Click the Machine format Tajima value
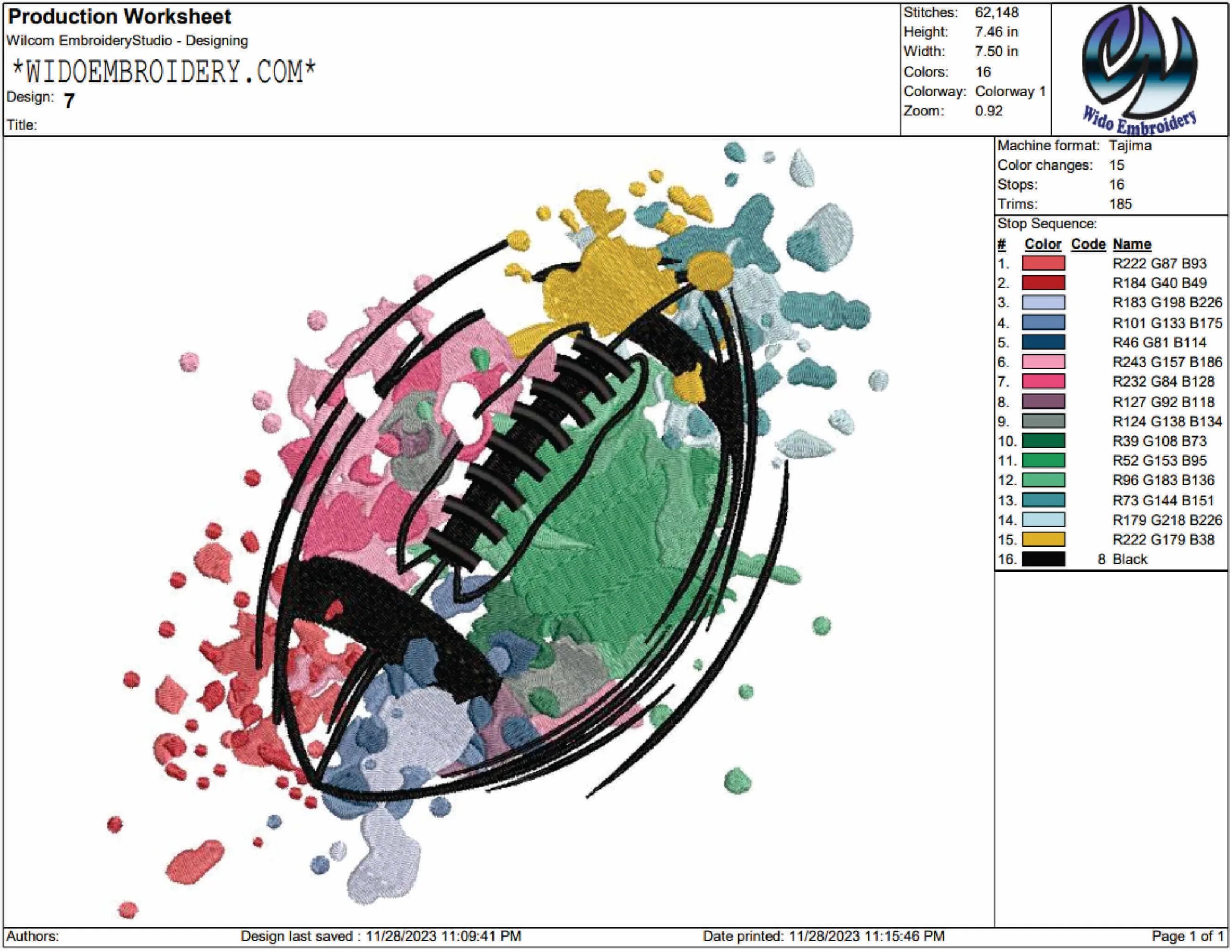1232x952 pixels. (x=1130, y=146)
